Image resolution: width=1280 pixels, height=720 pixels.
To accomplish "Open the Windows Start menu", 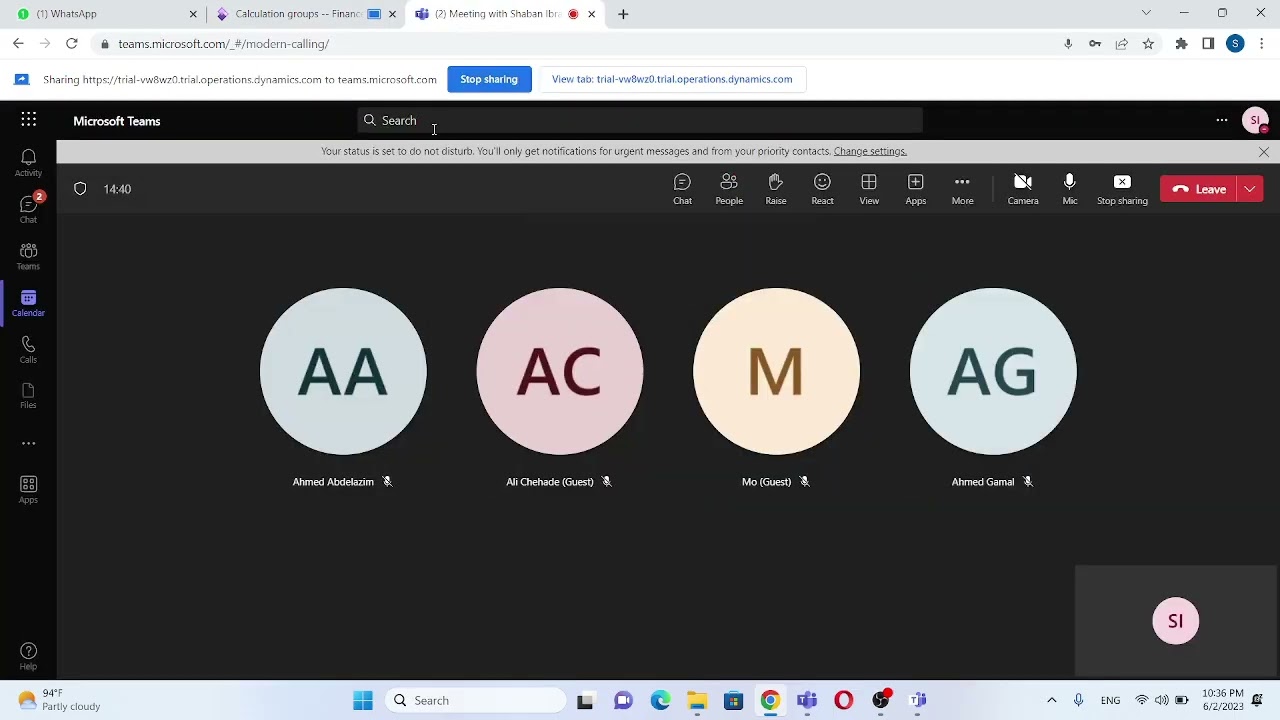I will point(363,700).
